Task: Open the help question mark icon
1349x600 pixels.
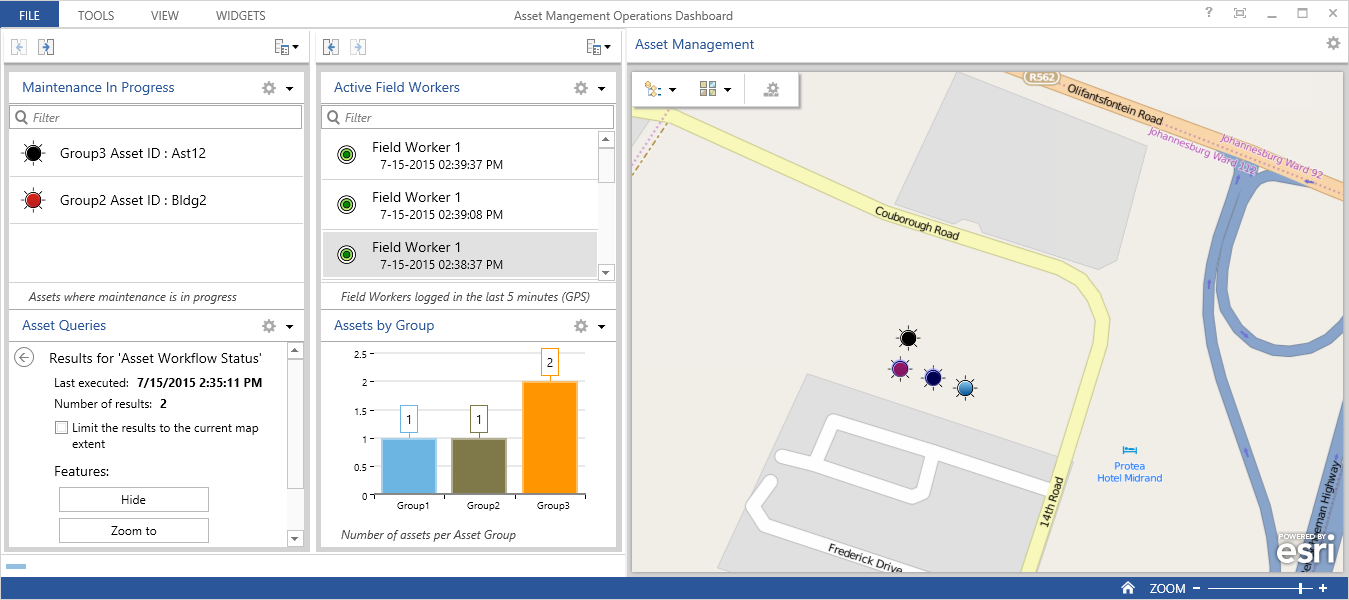Action: coord(1209,14)
